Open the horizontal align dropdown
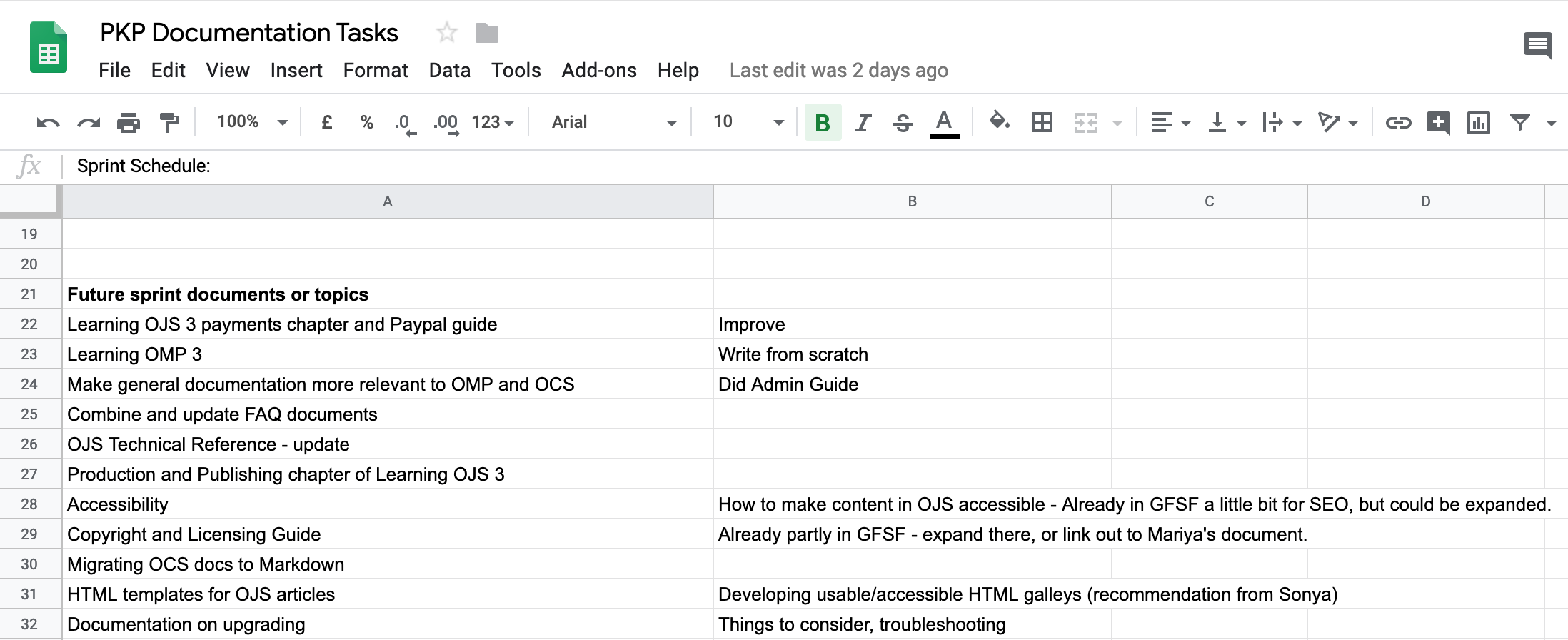 click(x=1170, y=123)
